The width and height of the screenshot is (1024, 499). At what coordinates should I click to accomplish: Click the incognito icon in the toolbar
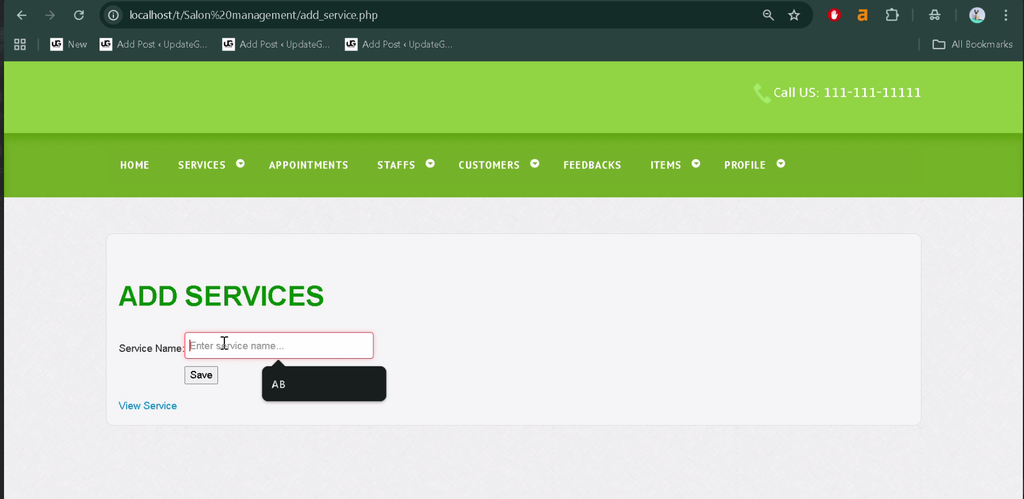tap(935, 15)
